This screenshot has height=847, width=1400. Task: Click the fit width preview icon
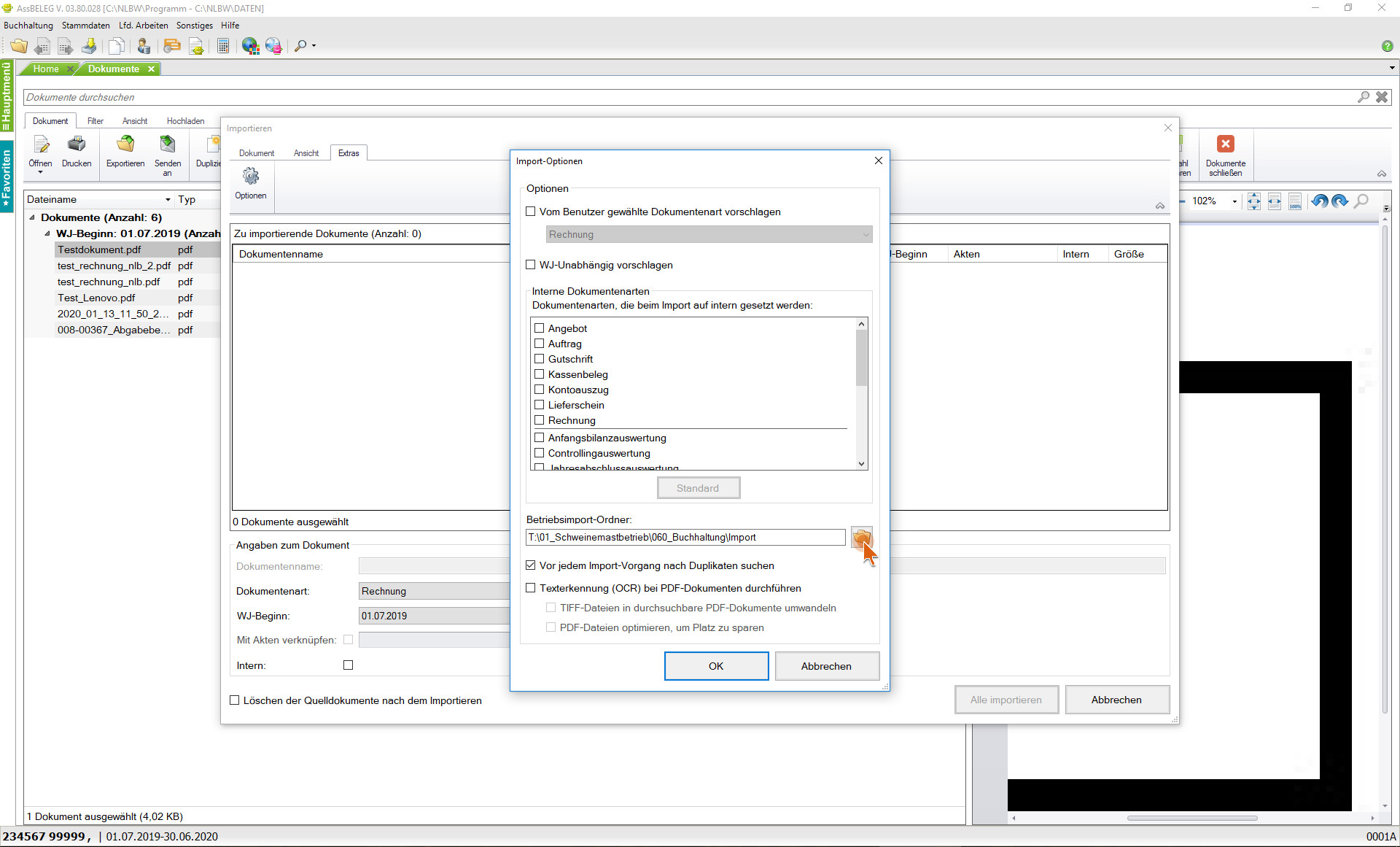pos(1274,201)
